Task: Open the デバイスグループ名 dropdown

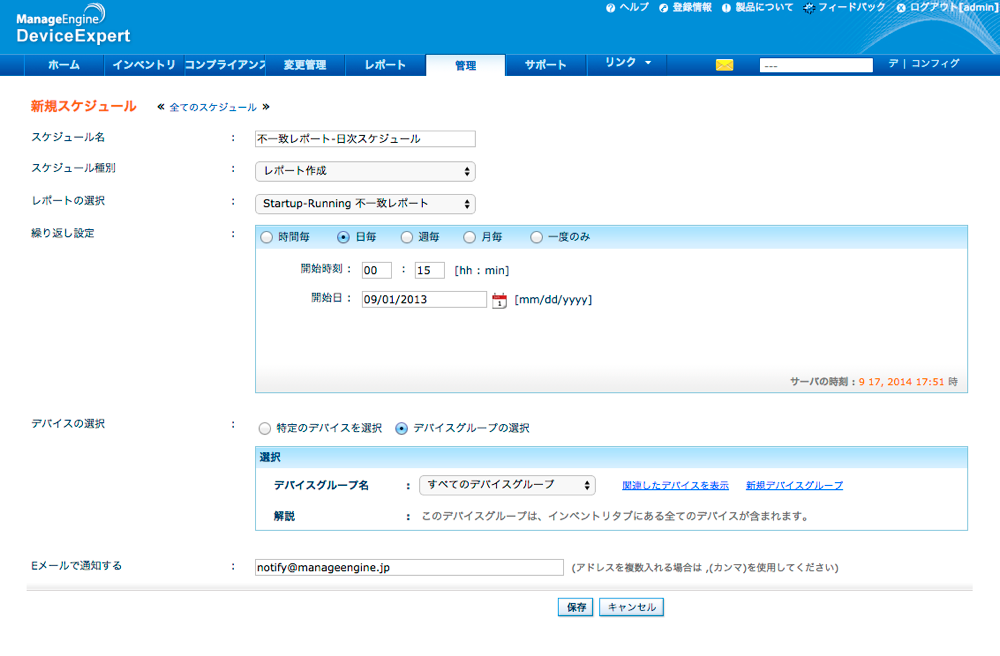Action: 507,485
